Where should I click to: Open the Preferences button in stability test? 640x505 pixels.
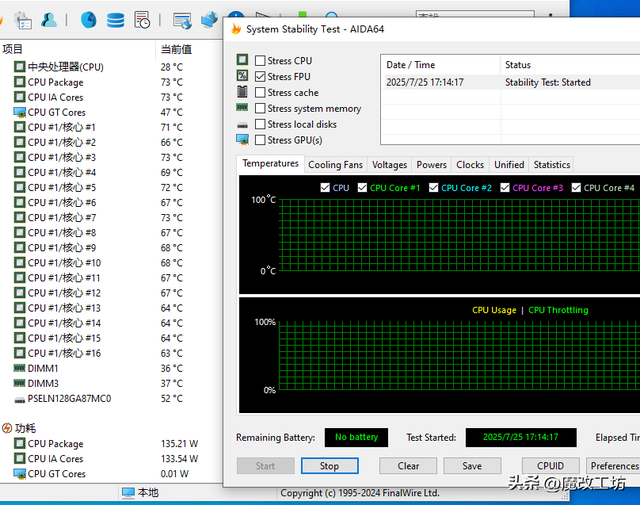(x=613, y=466)
